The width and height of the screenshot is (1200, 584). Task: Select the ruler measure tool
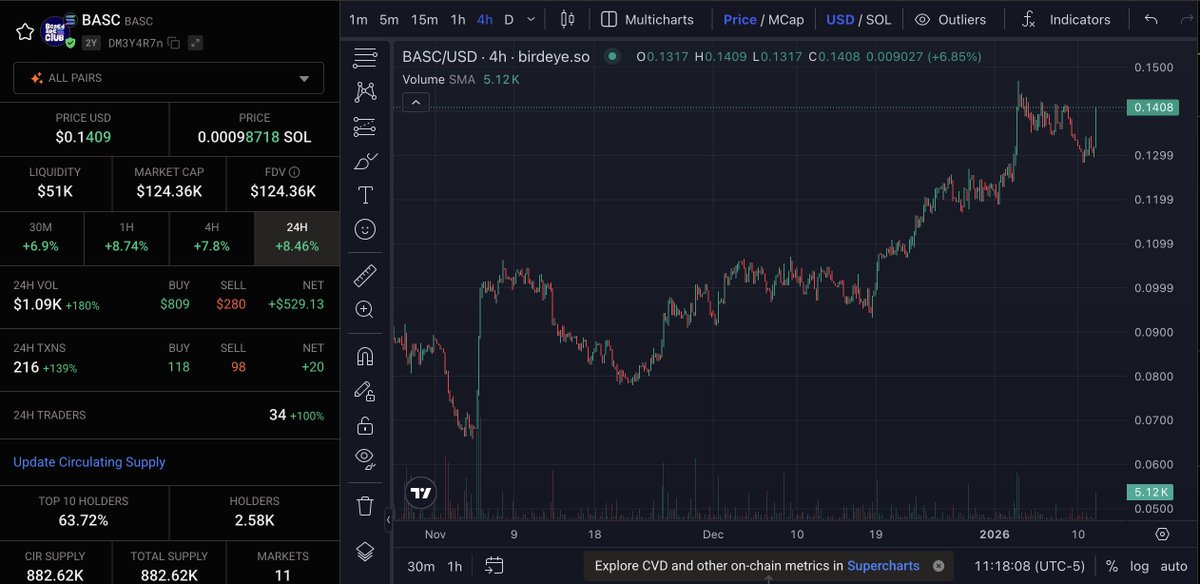(x=365, y=275)
